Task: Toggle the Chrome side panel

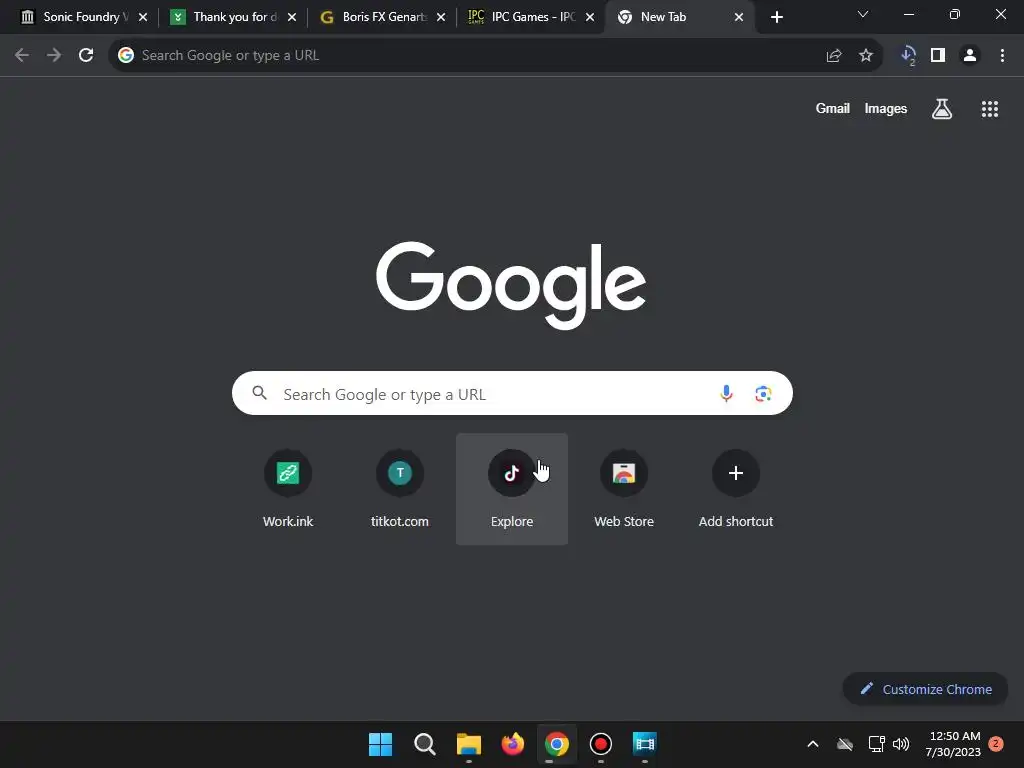Action: click(x=938, y=56)
